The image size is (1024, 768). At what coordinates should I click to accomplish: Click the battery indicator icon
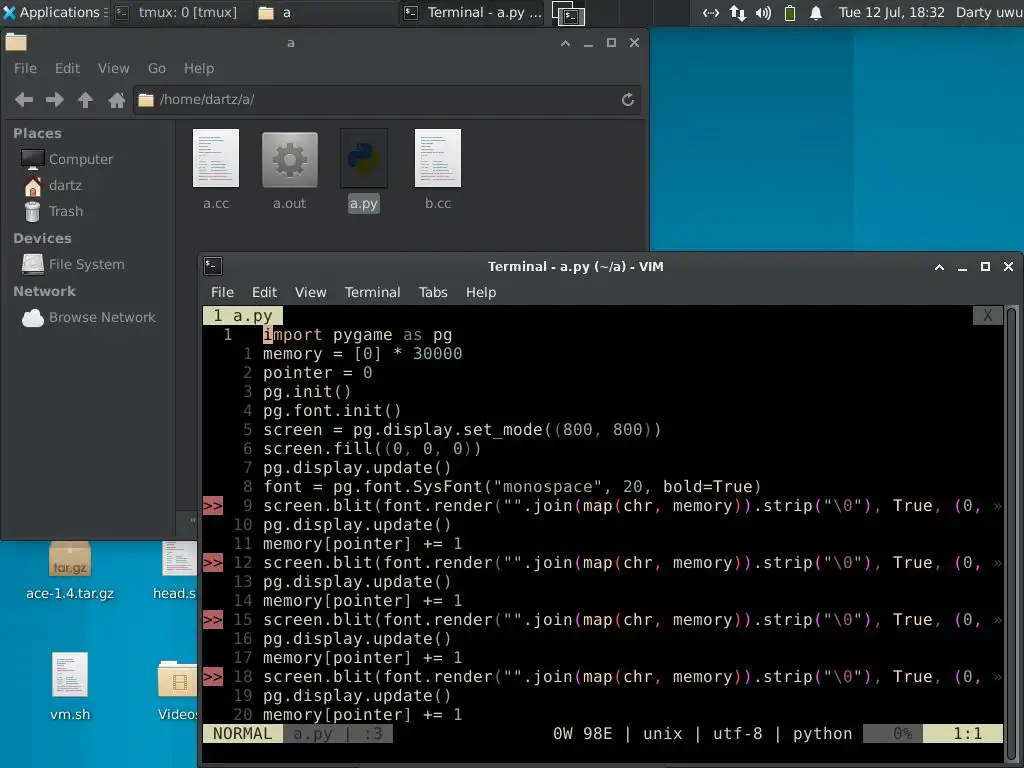[790, 12]
